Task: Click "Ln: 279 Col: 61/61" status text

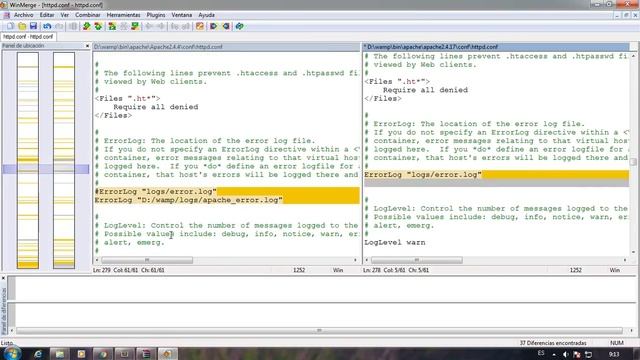Action: [129, 270]
